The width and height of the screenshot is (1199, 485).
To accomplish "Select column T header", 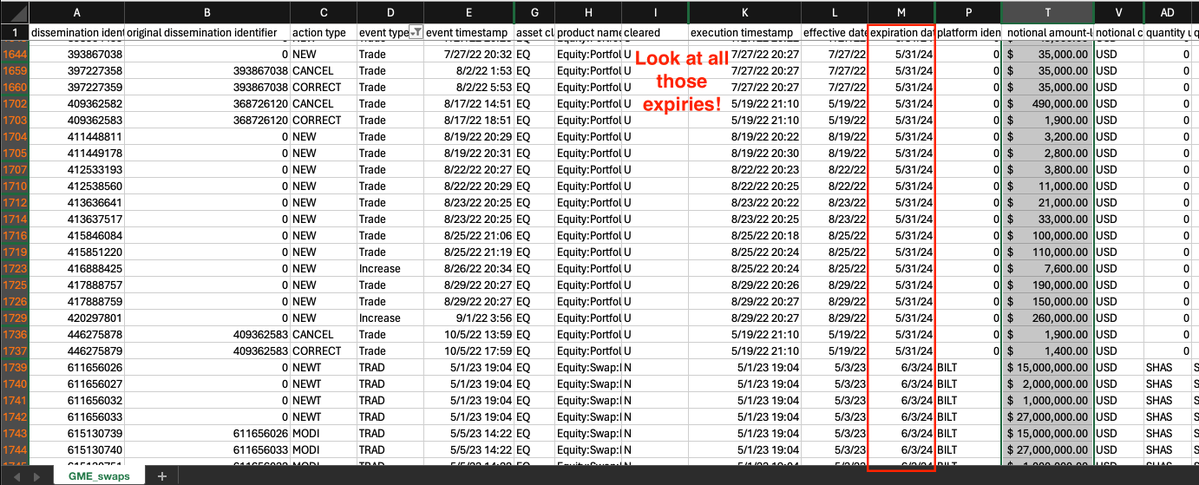I will [x=1047, y=11].
